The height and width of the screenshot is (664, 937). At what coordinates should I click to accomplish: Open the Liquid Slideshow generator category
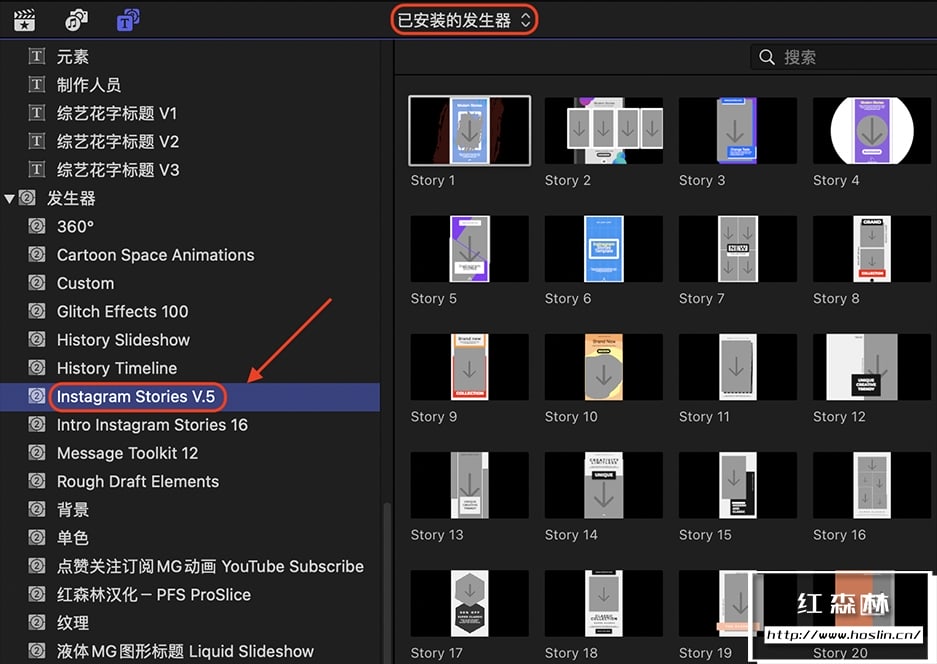point(185,651)
